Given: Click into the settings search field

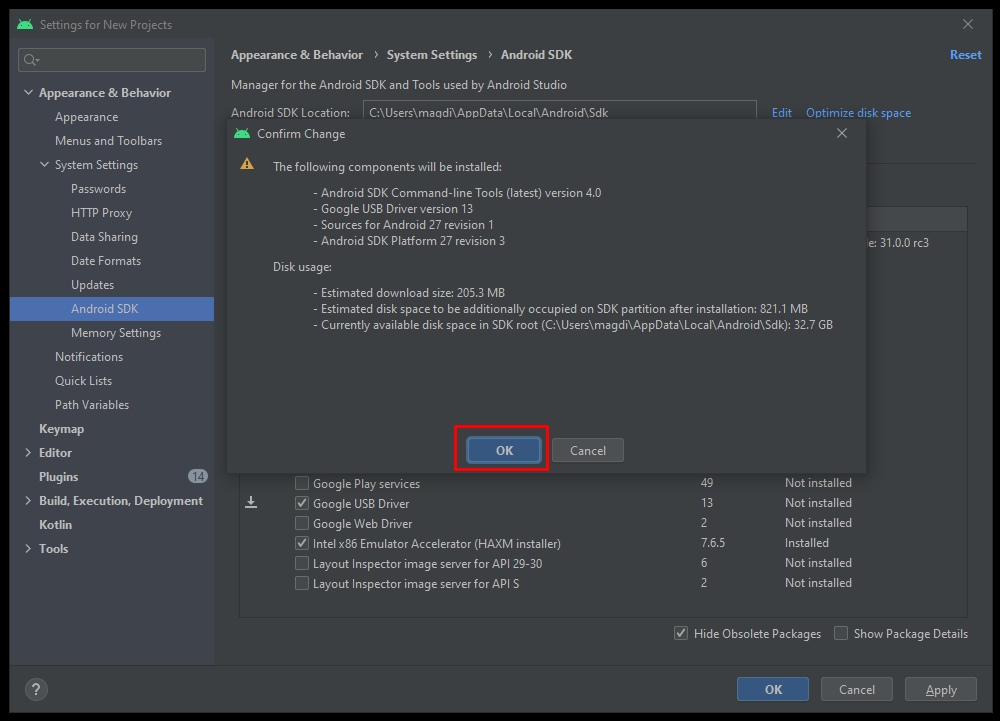Looking at the screenshot, I should coord(112,60).
